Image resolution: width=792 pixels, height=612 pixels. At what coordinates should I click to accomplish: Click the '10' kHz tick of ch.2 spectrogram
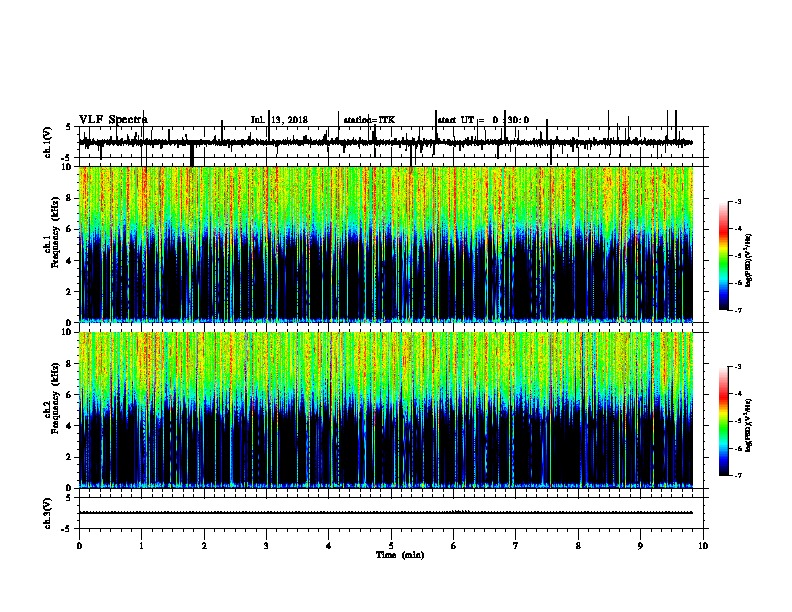click(67, 332)
